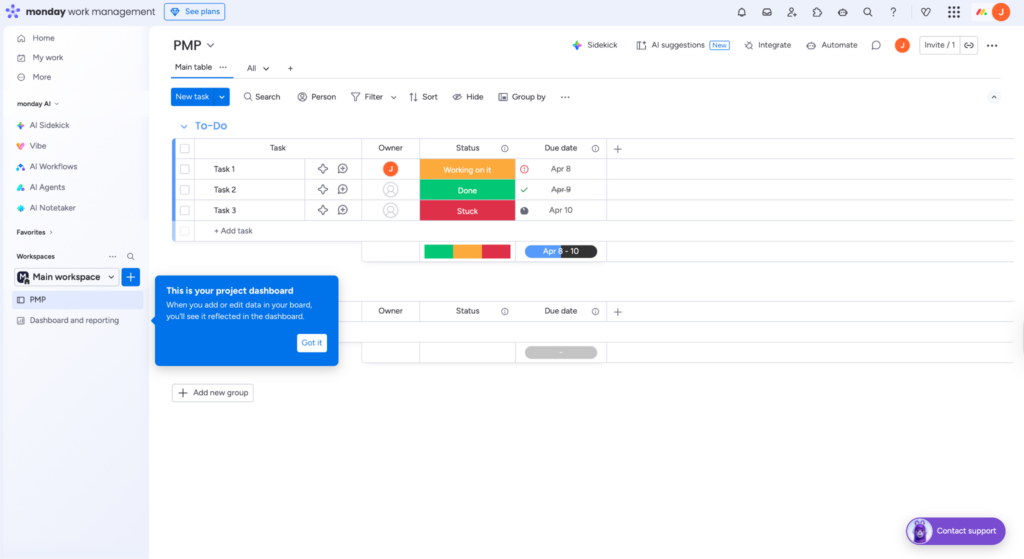Click the invite members icon in top bar
The height and width of the screenshot is (559, 1024).
click(792, 12)
